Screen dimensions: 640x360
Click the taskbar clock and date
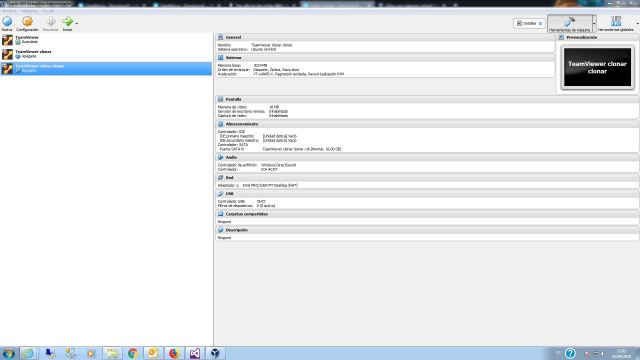[621, 353]
